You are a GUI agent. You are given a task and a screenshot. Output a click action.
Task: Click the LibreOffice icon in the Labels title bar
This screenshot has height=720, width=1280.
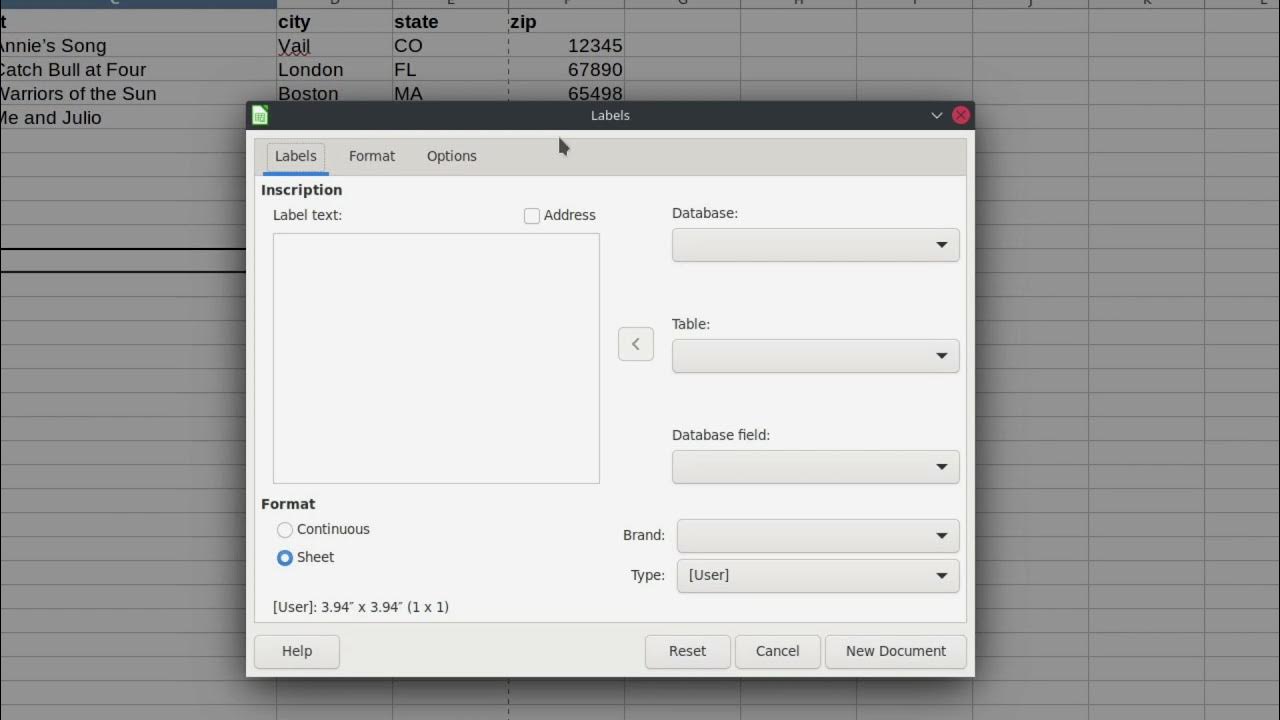(260, 115)
